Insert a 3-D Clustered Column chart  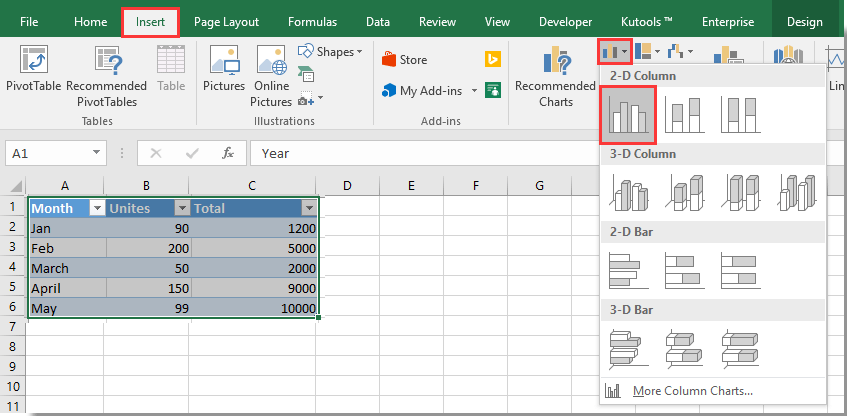click(628, 192)
